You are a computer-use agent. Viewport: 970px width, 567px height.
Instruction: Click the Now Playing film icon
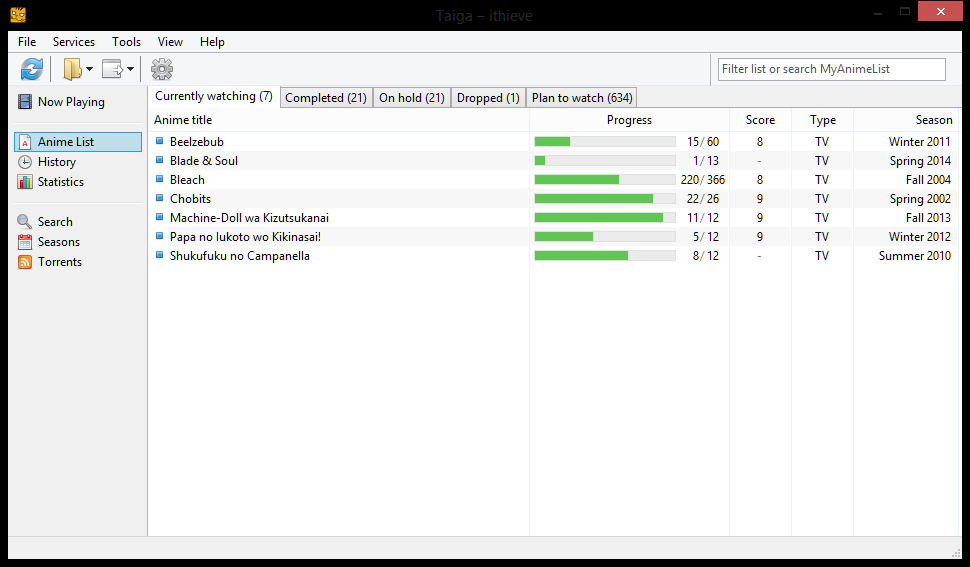coord(25,101)
